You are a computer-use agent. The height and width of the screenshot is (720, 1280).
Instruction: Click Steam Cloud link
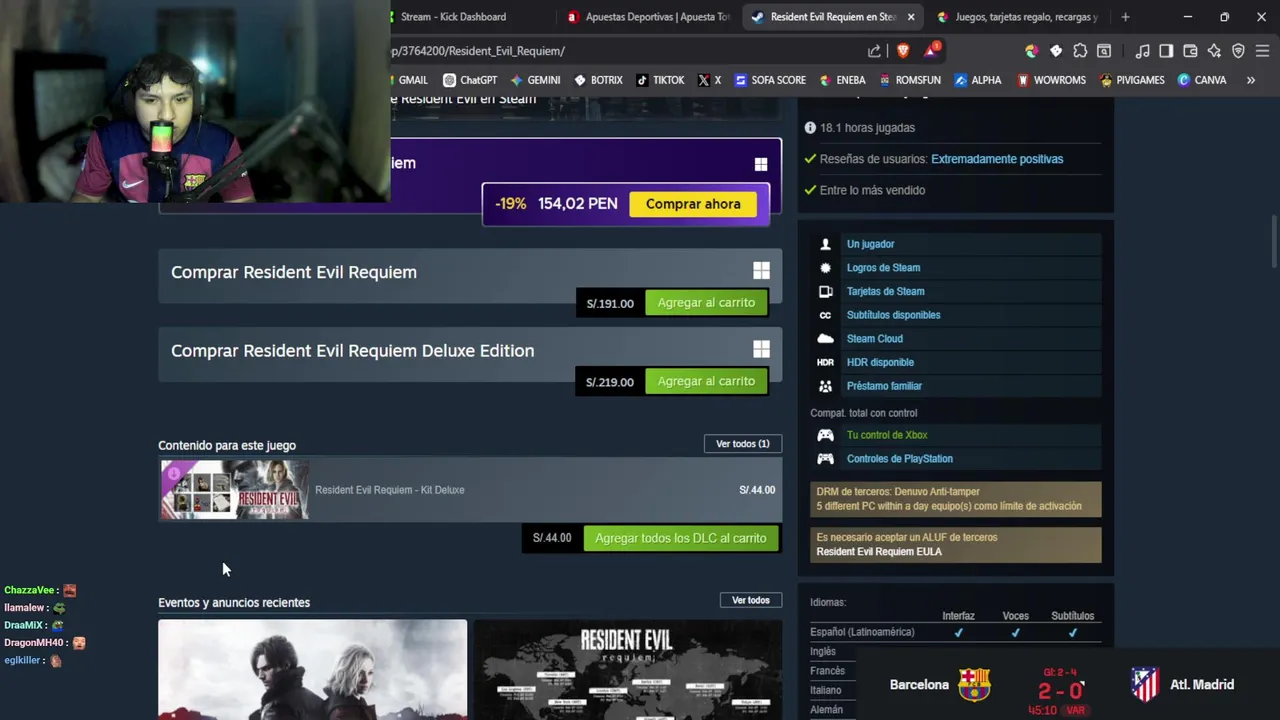point(874,339)
